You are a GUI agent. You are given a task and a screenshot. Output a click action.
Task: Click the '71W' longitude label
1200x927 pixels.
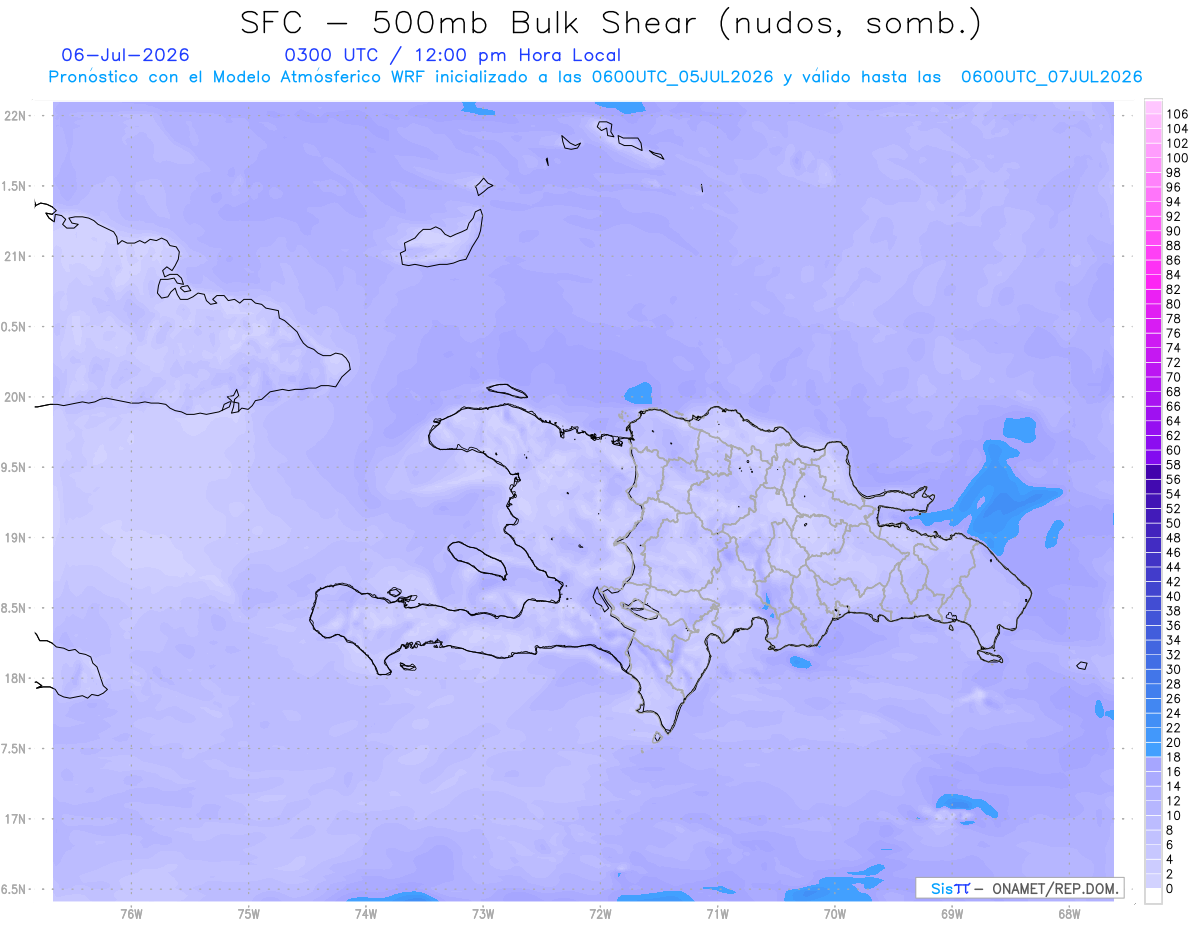[717, 914]
